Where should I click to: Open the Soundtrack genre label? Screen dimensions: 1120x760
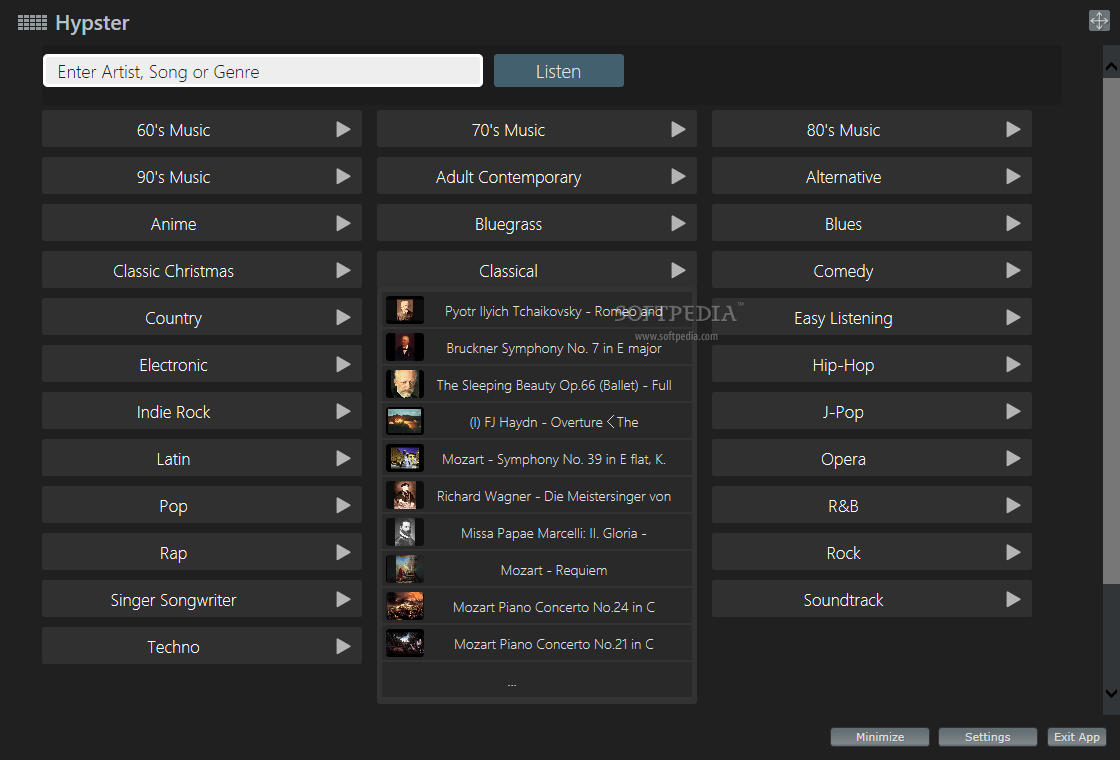(x=844, y=600)
